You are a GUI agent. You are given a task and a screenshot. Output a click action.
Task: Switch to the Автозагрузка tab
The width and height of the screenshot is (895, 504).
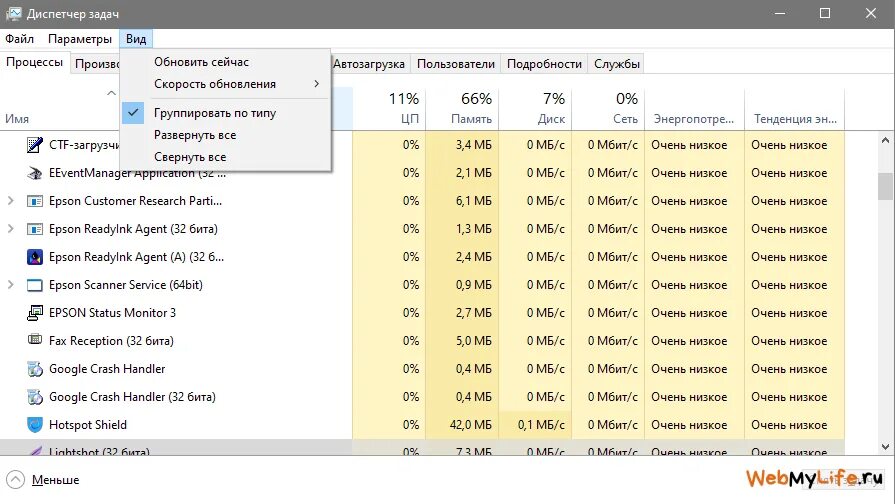click(x=369, y=64)
